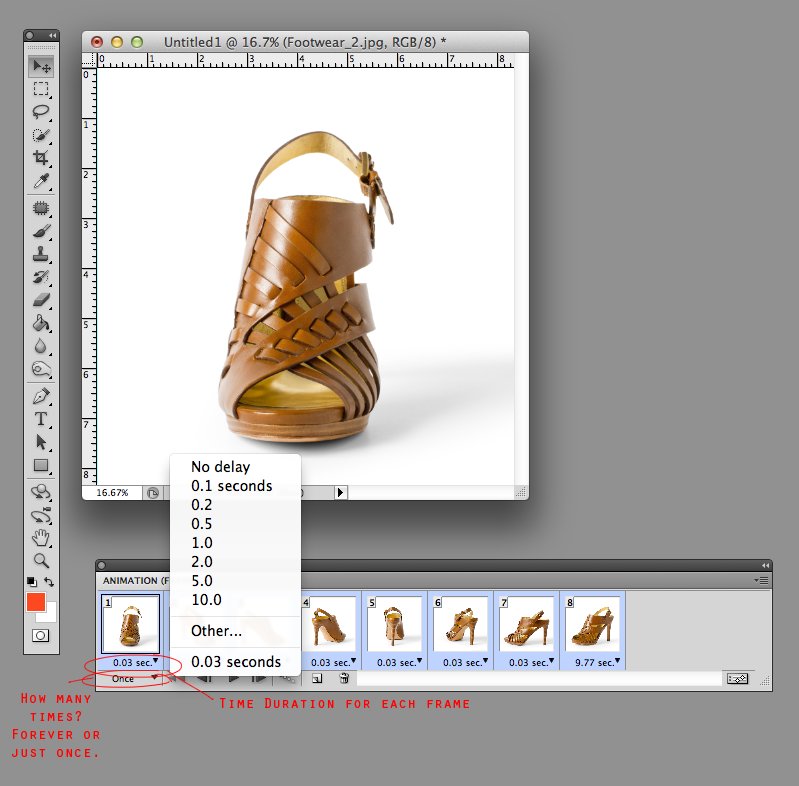Toggle Quick Mask mode
This screenshot has width=799, height=786.
click(41, 635)
